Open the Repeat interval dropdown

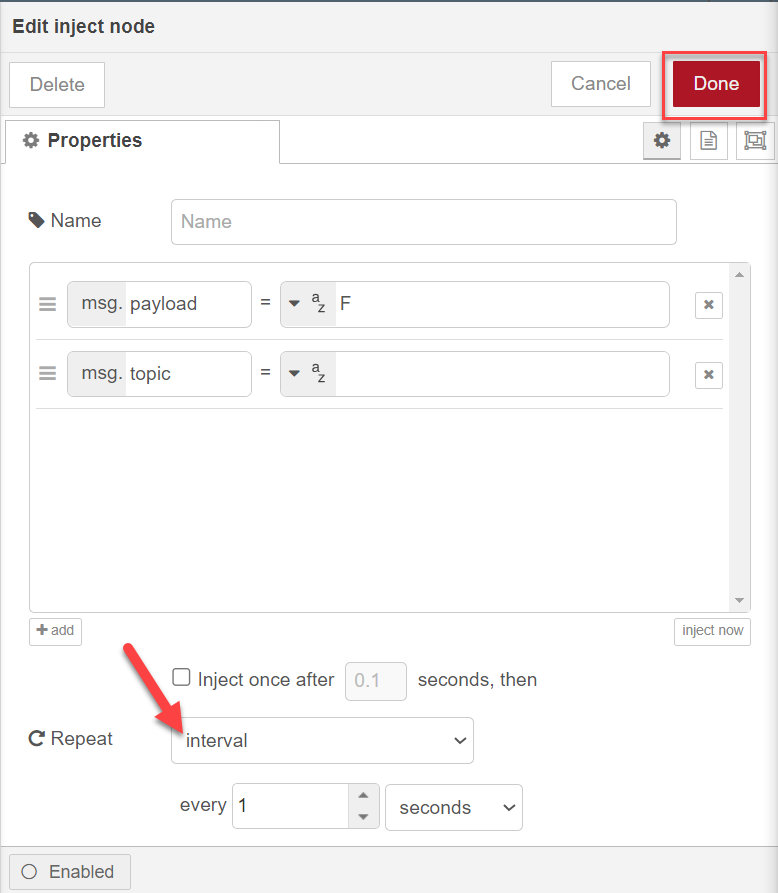(x=322, y=740)
